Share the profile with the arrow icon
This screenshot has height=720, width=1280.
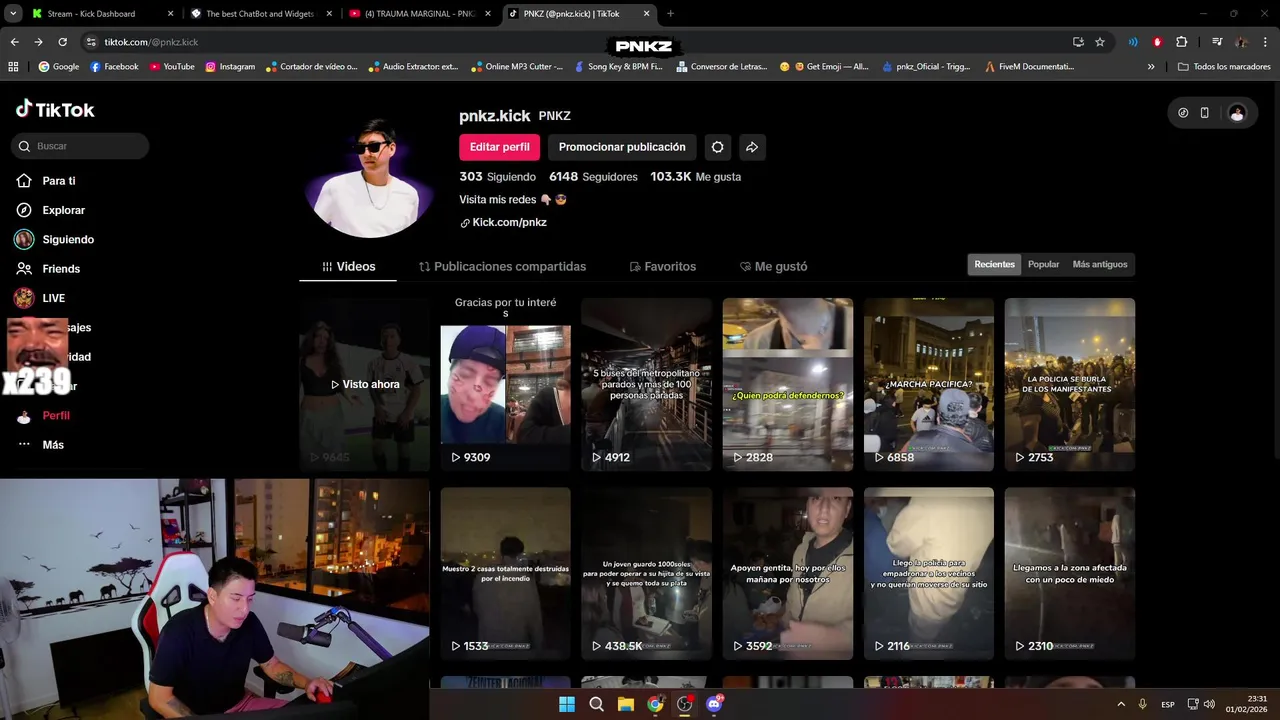click(x=752, y=147)
